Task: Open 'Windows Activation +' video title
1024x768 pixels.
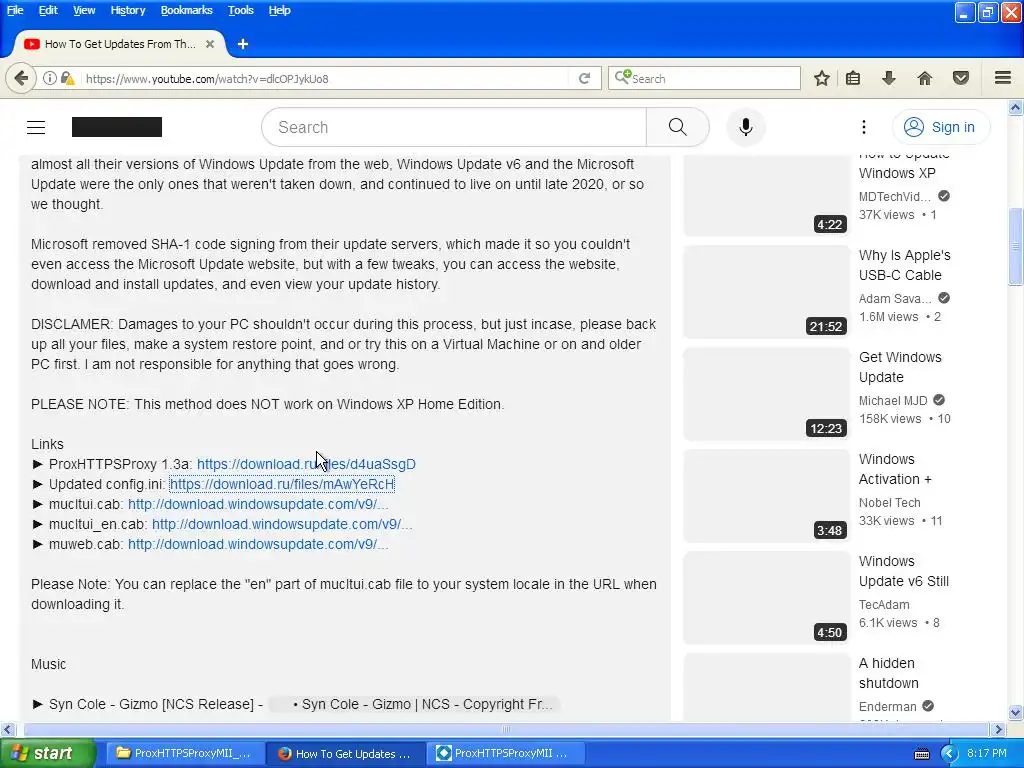Action: pos(895,469)
